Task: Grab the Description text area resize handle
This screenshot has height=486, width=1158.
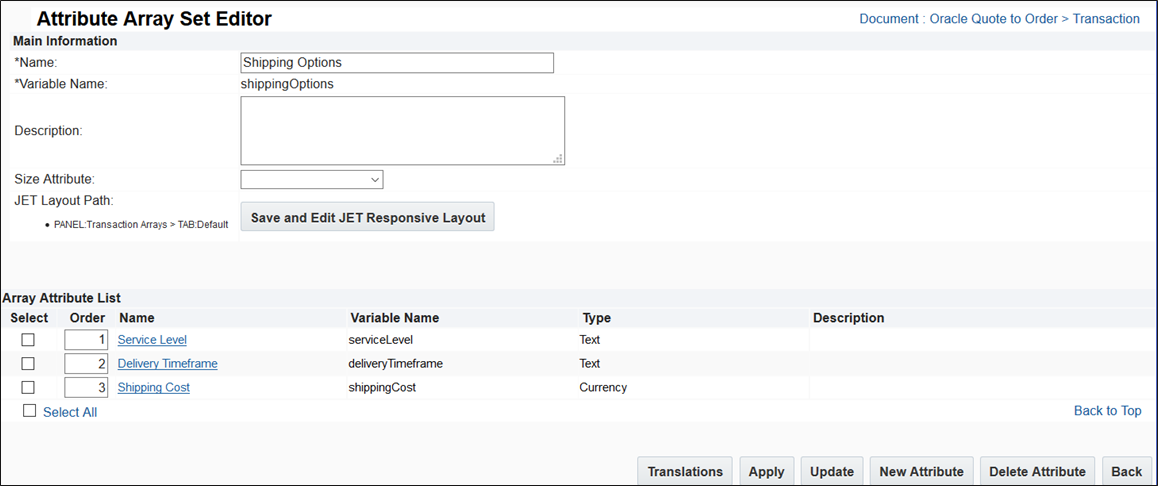Action: point(558,158)
